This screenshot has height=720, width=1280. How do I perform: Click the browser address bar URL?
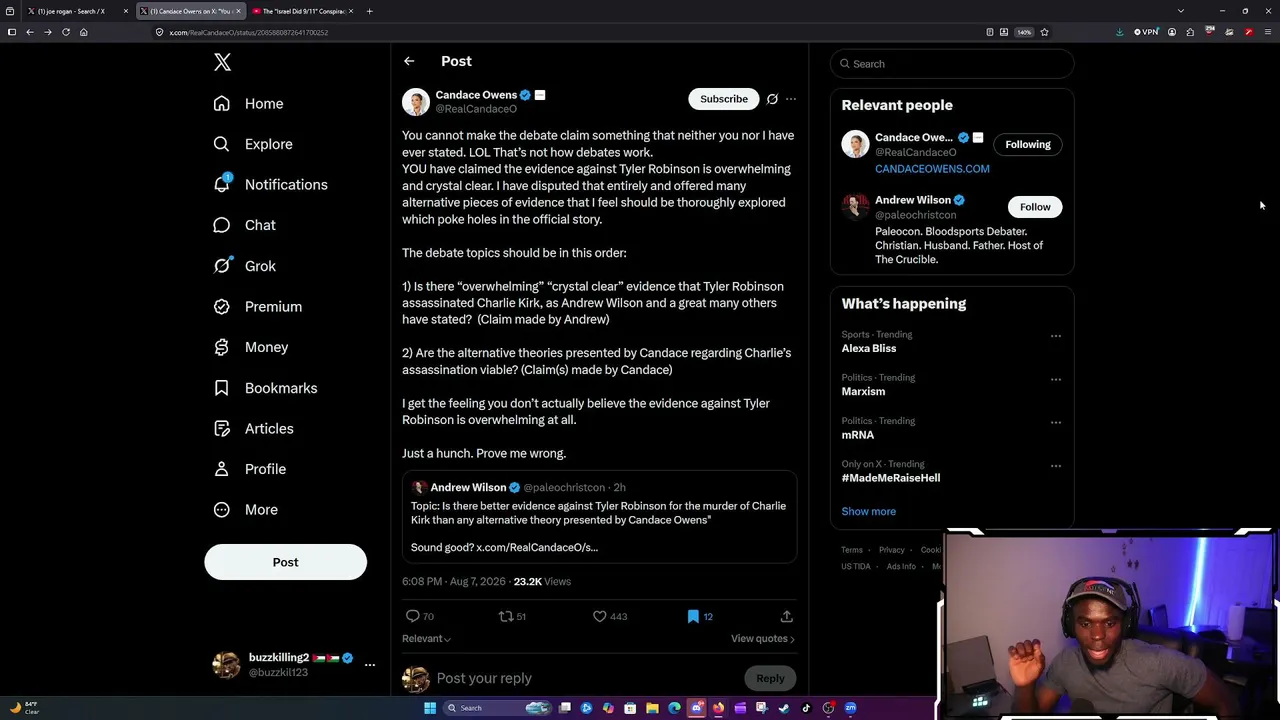pyautogui.click(x=248, y=32)
